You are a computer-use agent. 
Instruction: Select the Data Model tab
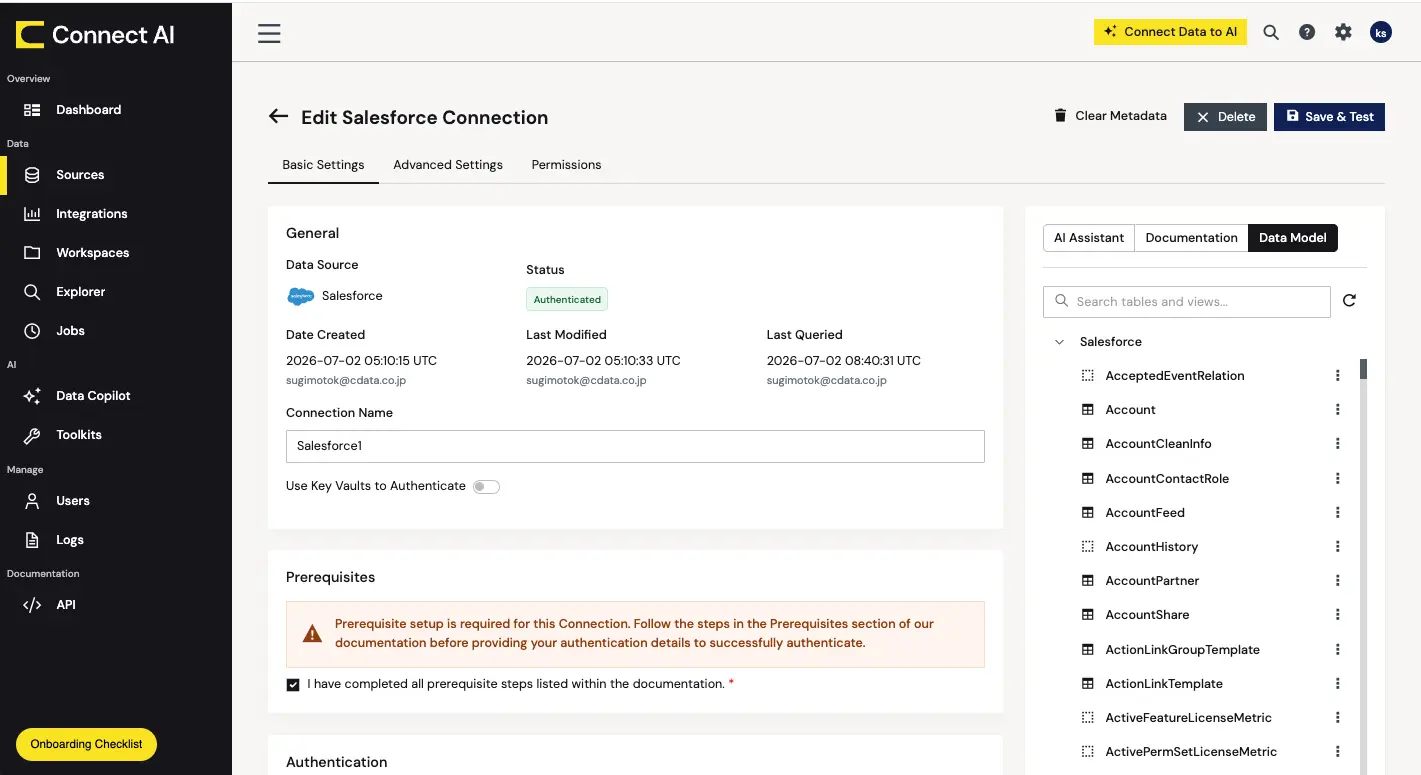(1293, 238)
